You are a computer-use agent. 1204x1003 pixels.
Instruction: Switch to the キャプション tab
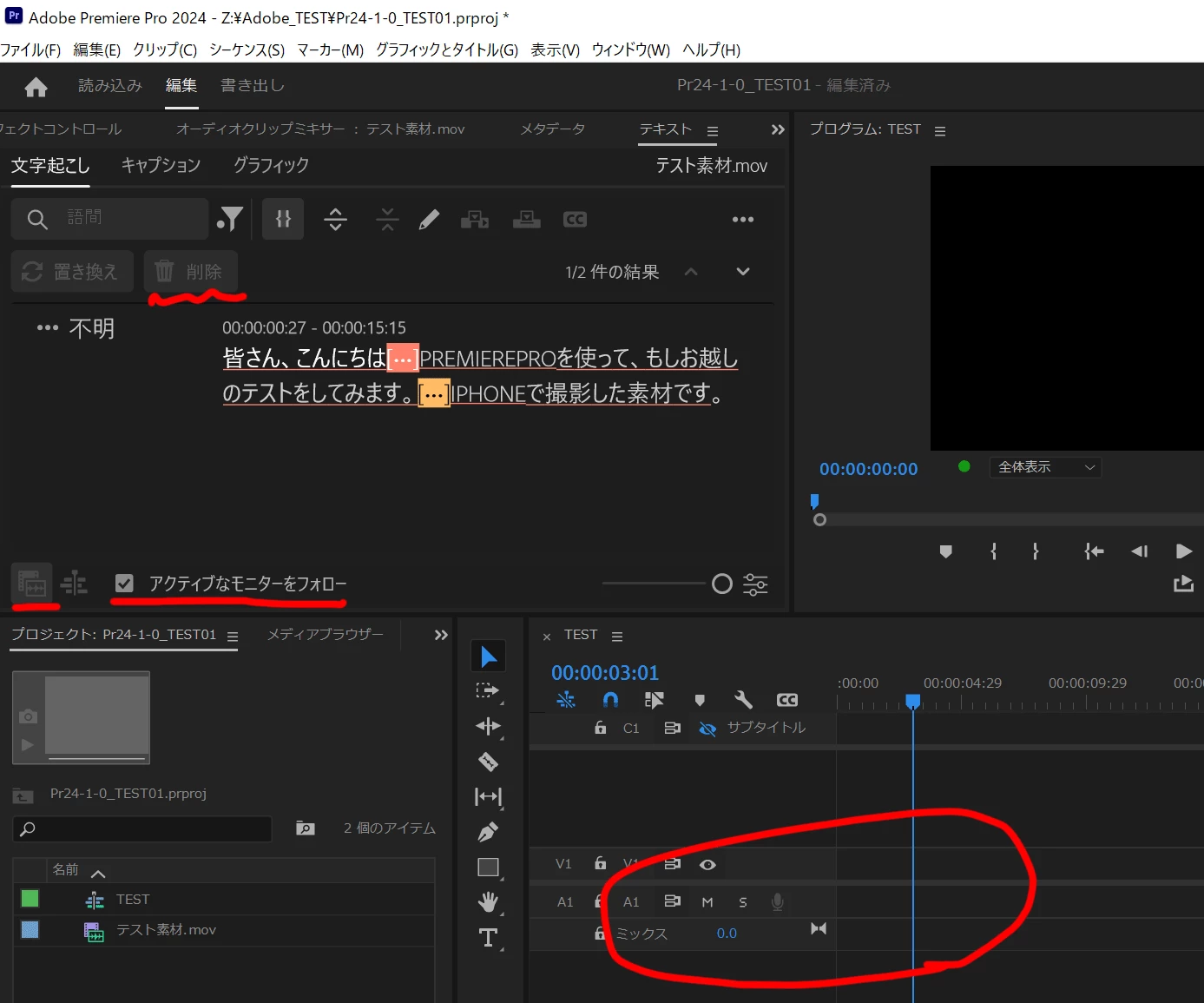[161, 165]
